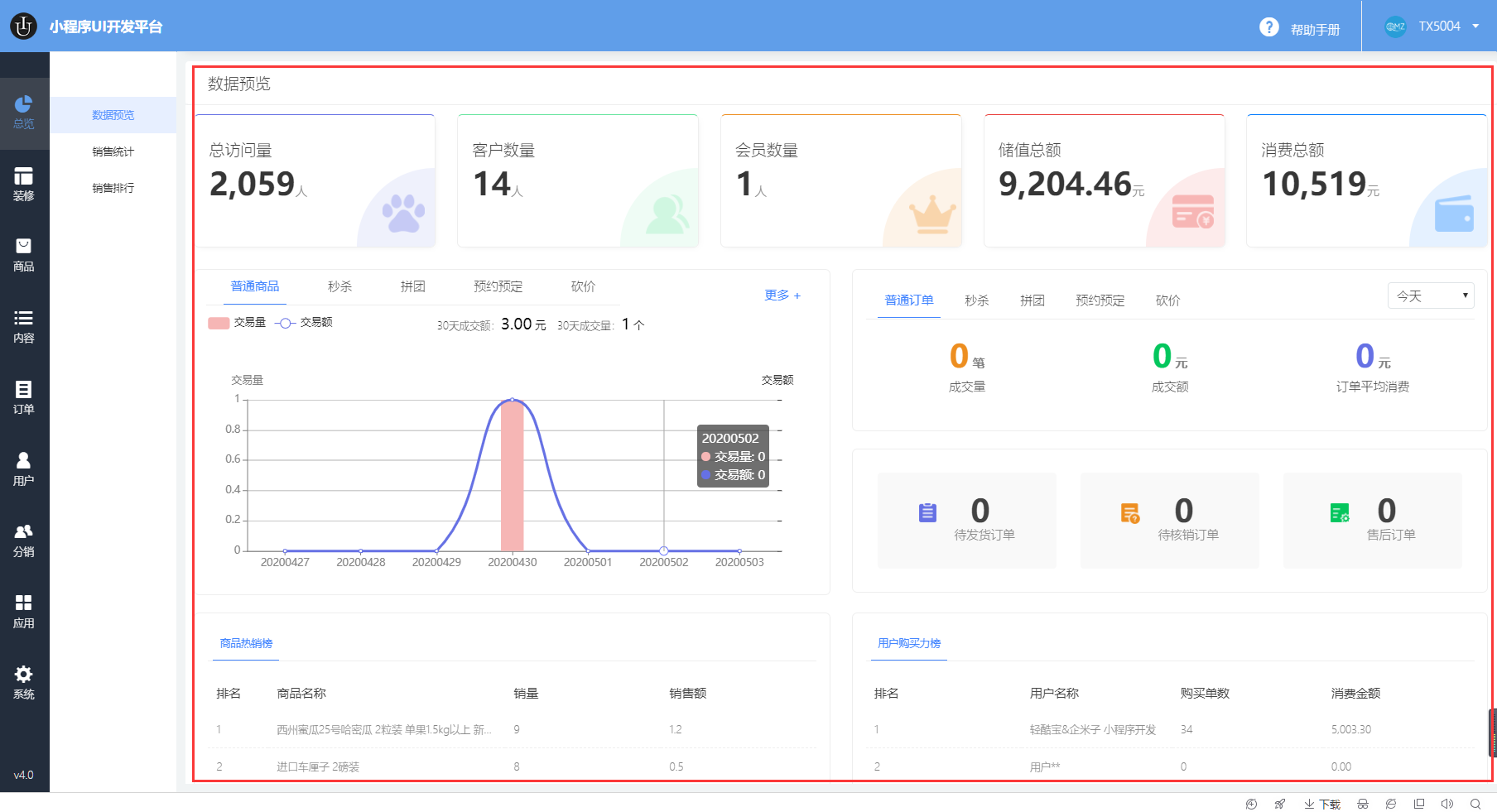The image size is (1497, 812).
Task: Click the page vertical scrollbar thumb
Action: (x=1493, y=733)
